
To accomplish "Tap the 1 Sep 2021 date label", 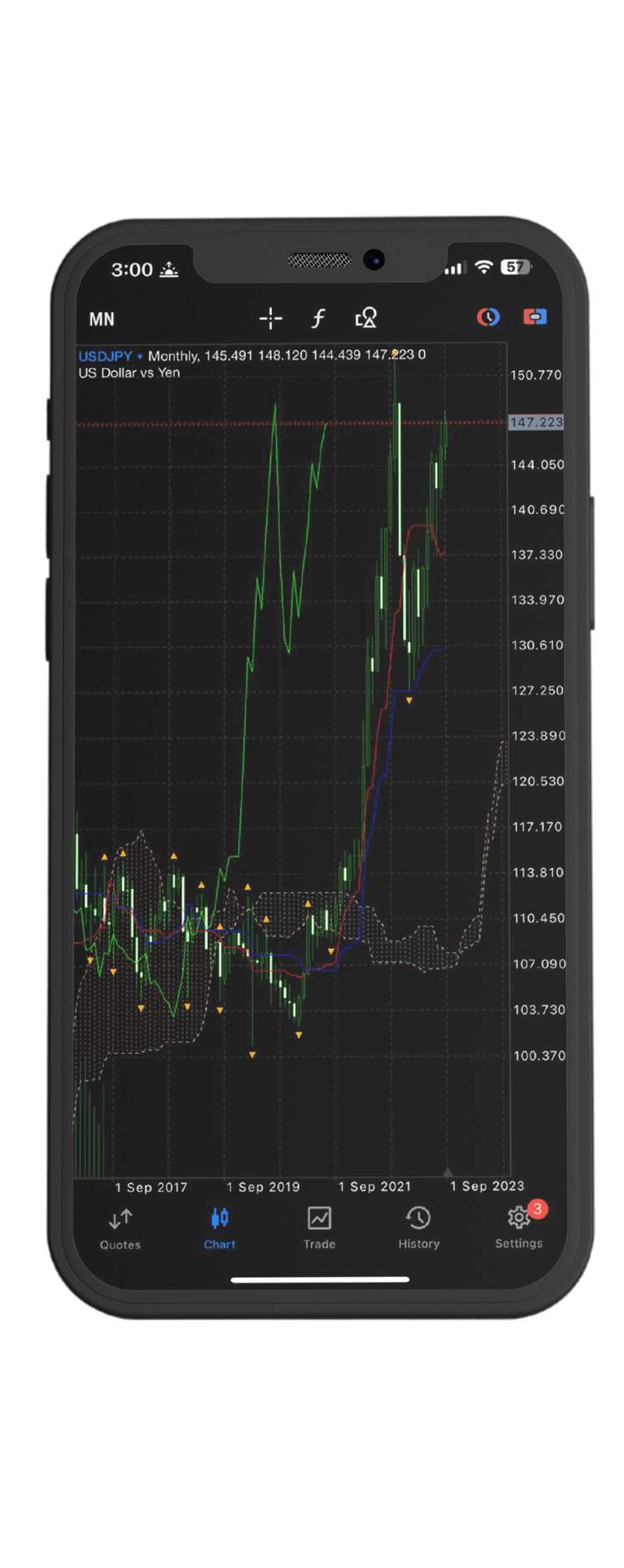I will pyautogui.click(x=375, y=1187).
